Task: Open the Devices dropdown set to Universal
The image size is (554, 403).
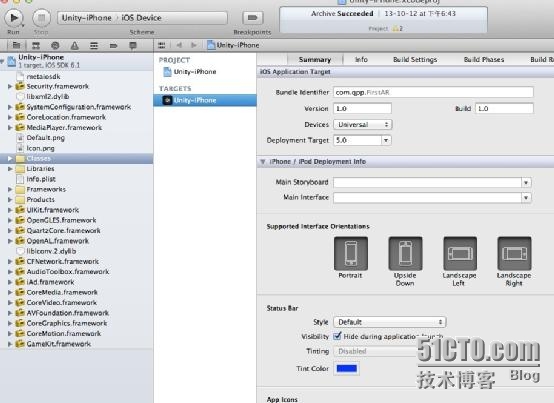Action: [363, 124]
